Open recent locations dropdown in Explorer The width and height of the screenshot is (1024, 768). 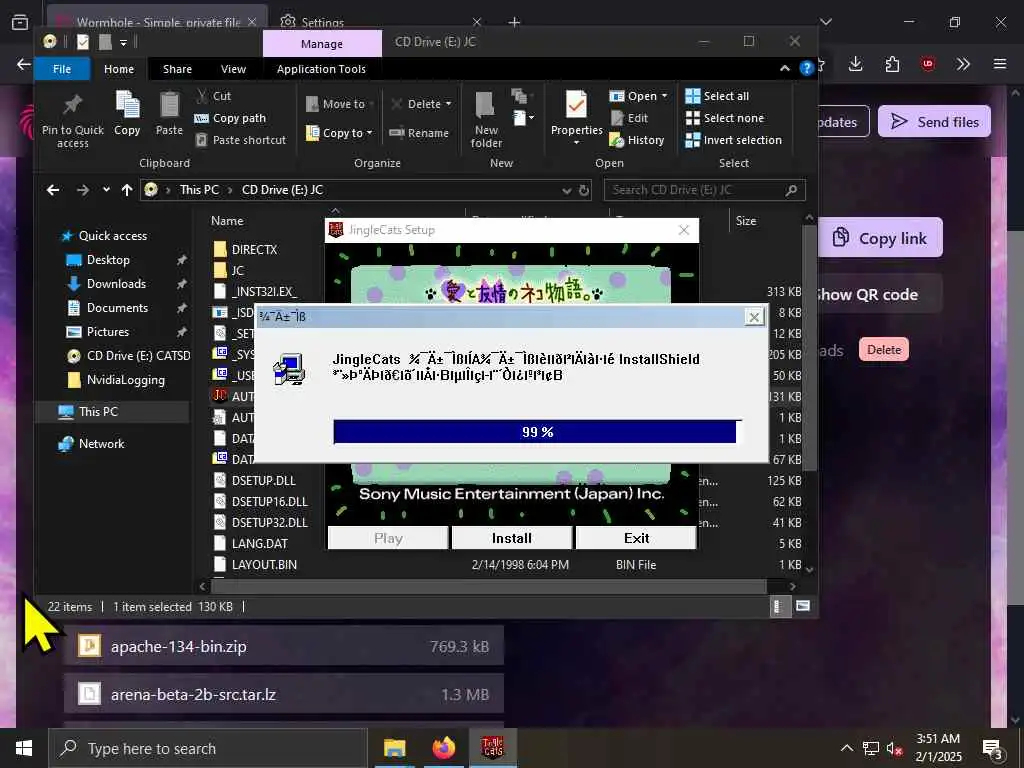(106, 190)
